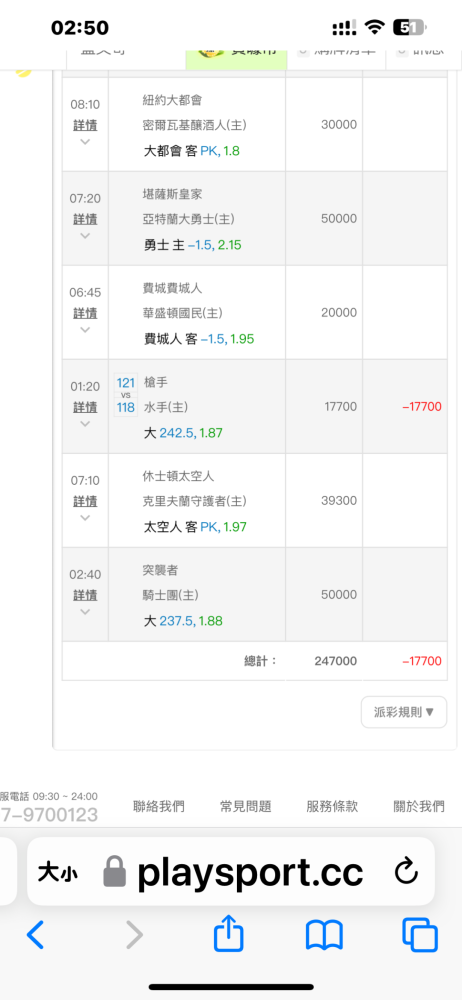Tap Safari forward arrow
462x1000 pixels.
pyautogui.click(x=134, y=936)
